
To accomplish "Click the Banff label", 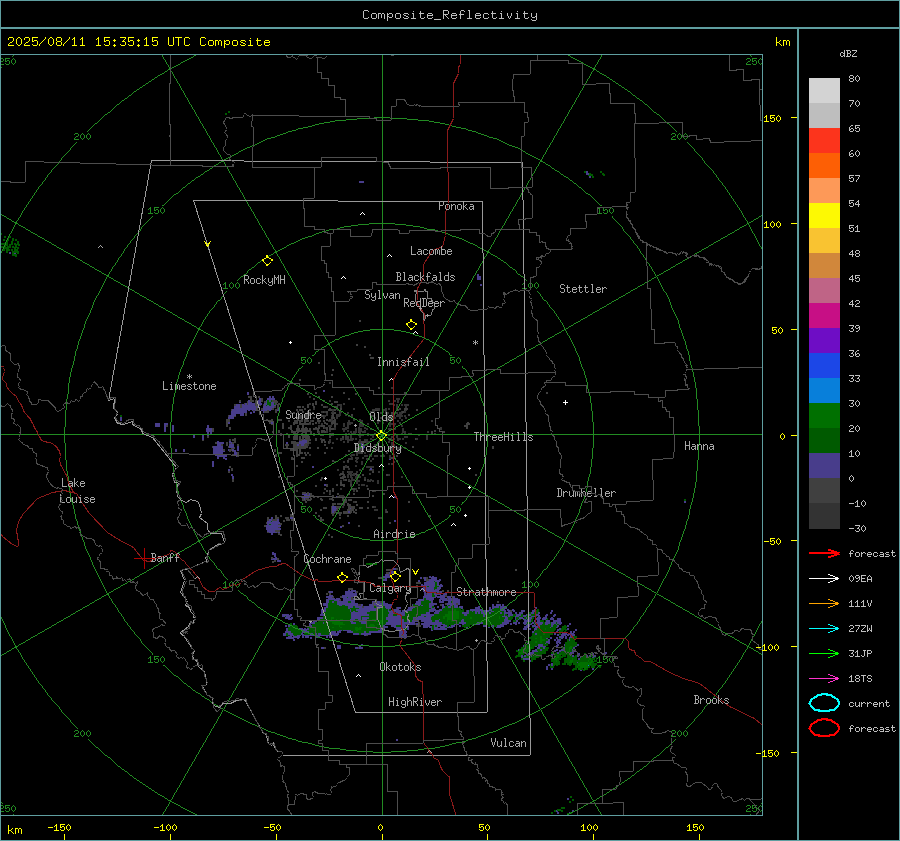I will click(x=165, y=558).
